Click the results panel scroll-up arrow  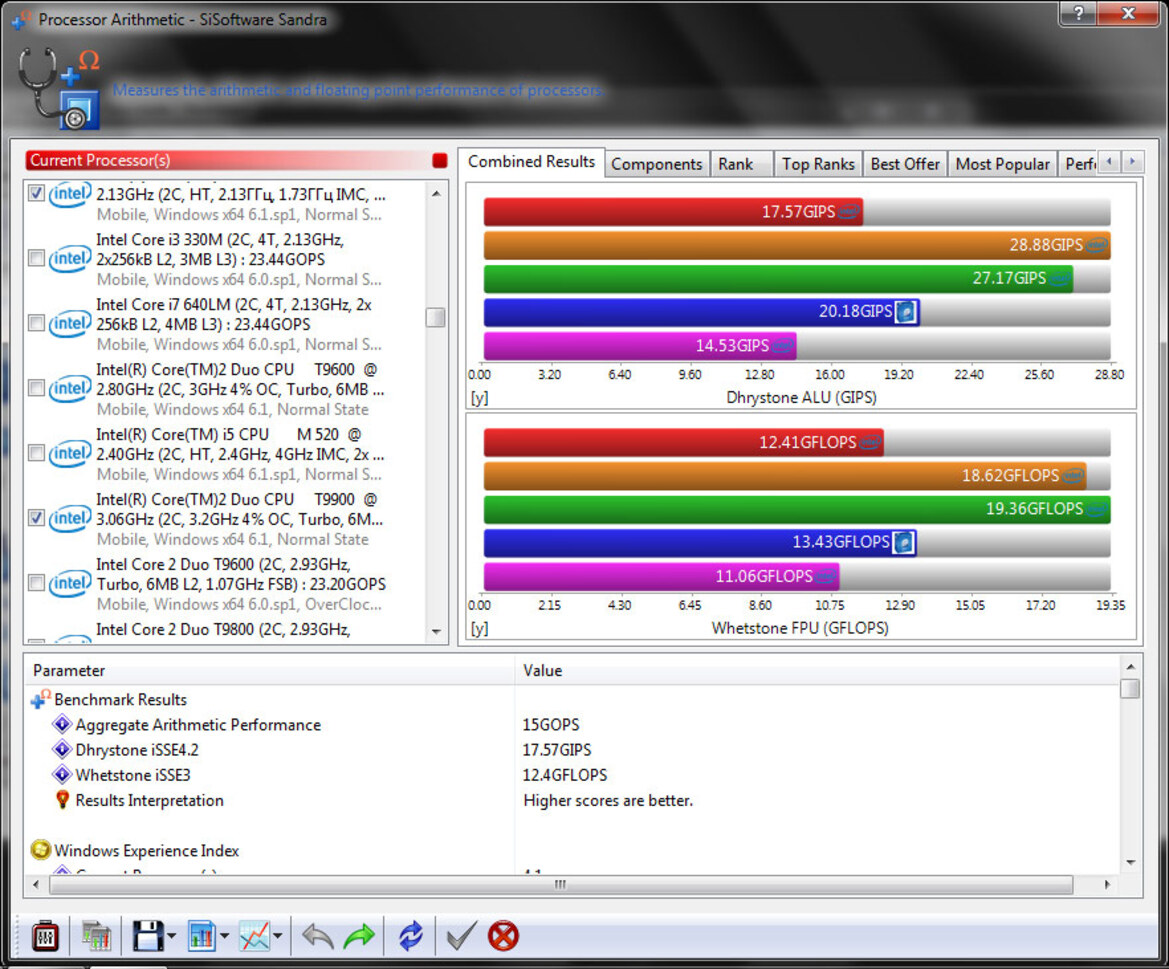(x=1130, y=666)
